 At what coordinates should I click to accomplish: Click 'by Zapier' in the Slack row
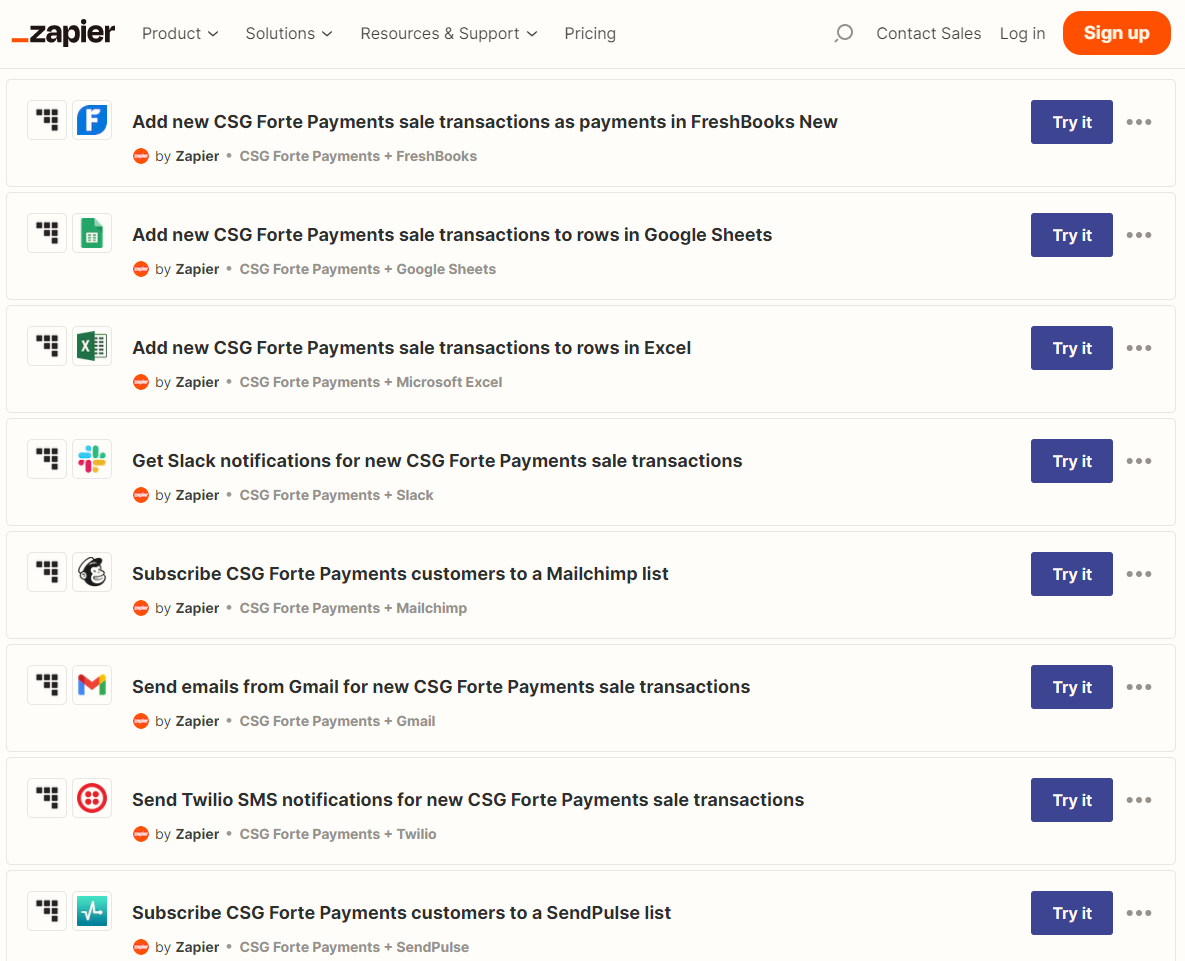(187, 495)
